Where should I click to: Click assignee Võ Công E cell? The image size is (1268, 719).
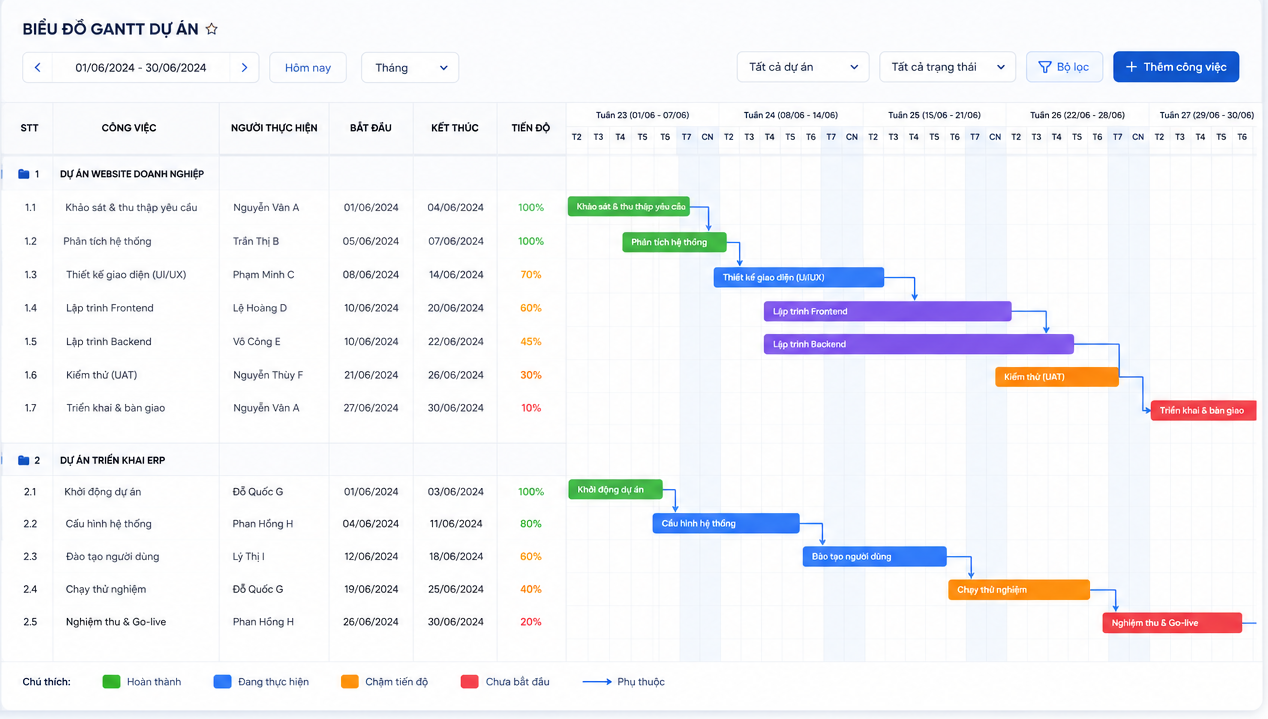pyautogui.click(x=257, y=342)
